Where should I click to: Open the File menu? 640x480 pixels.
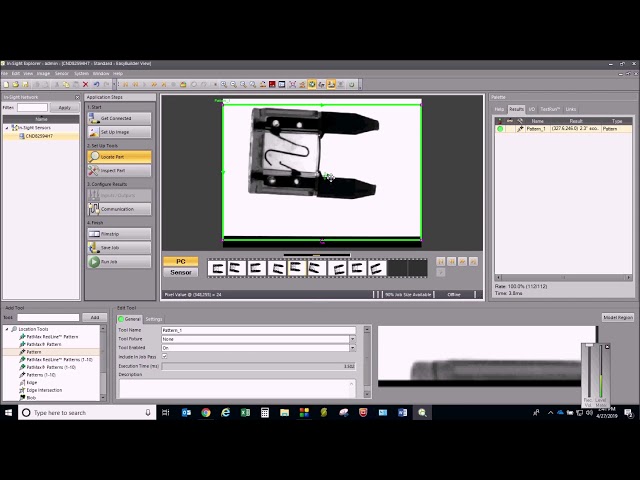tap(4, 73)
